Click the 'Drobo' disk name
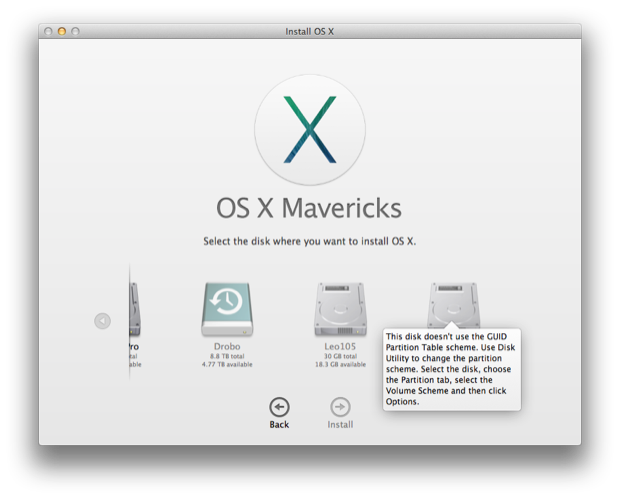 pos(227,346)
